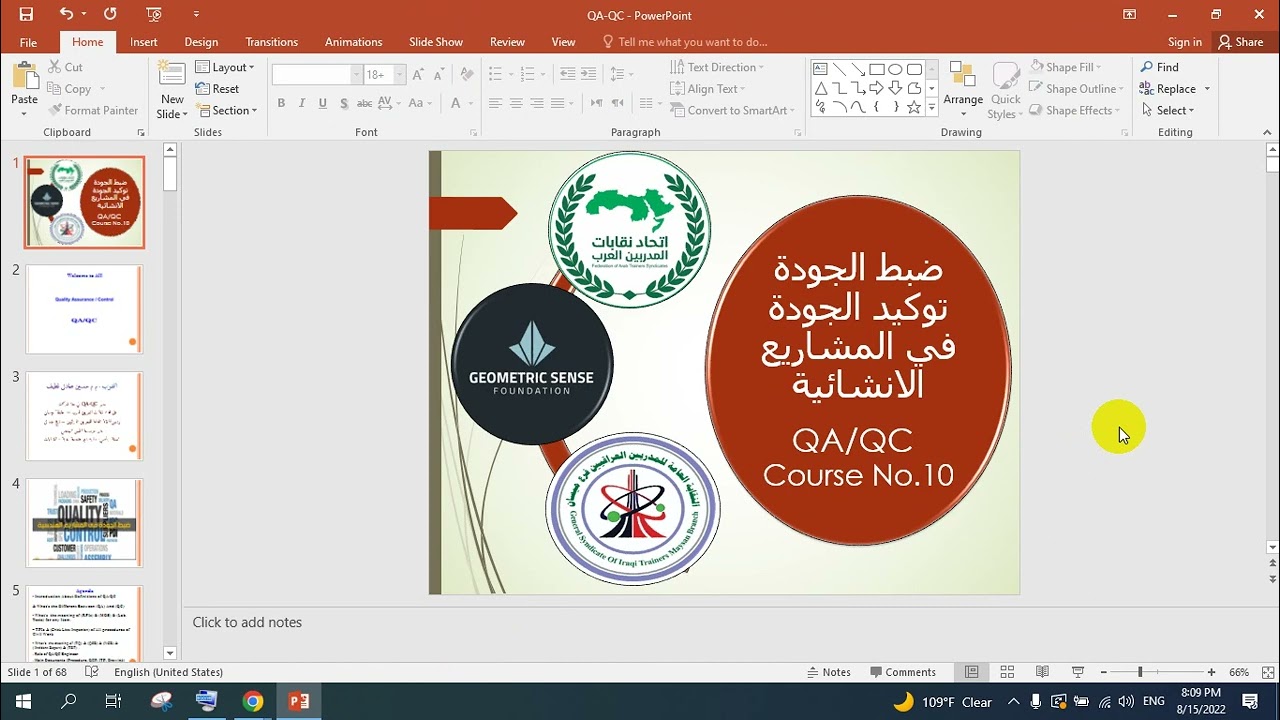Switch to Reading View

(1042, 672)
